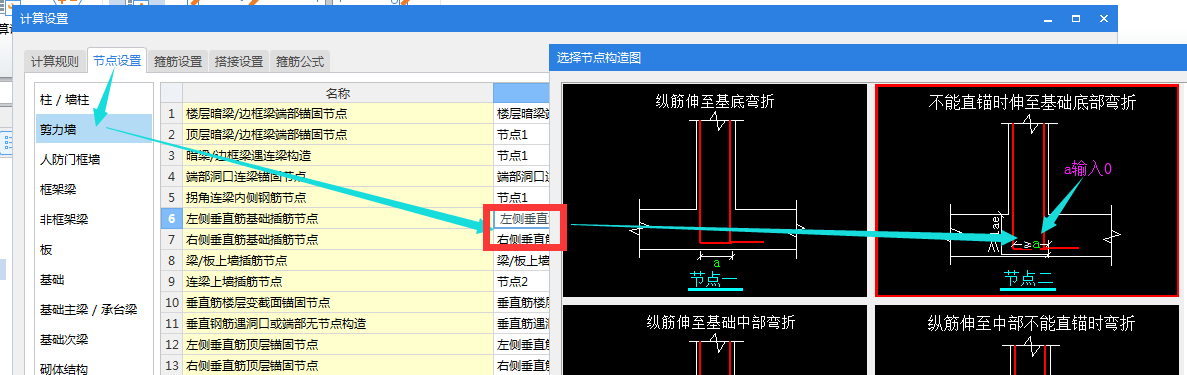Select row 右侧垂直筋基础插筋节点
The width and height of the screenshot is (1187, 375).
[338, 239]
